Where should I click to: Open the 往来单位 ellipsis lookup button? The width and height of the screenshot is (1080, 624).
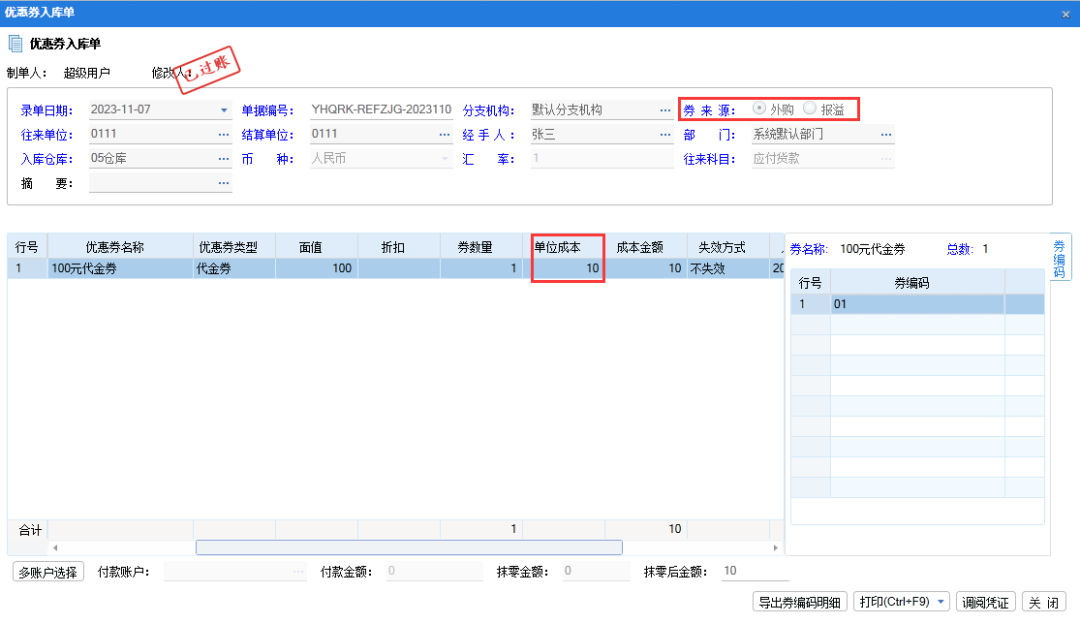click(x=224, y=134)
